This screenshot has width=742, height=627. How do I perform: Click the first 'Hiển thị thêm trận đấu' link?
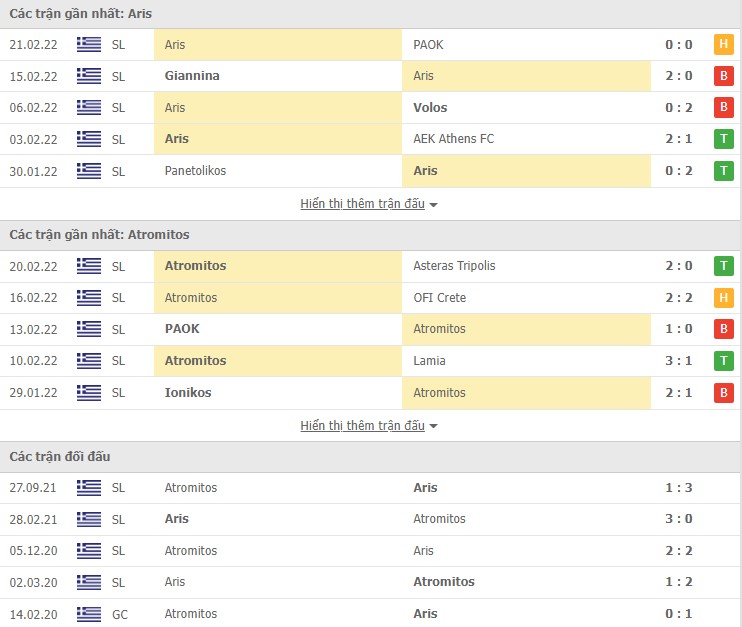(362, 204)
